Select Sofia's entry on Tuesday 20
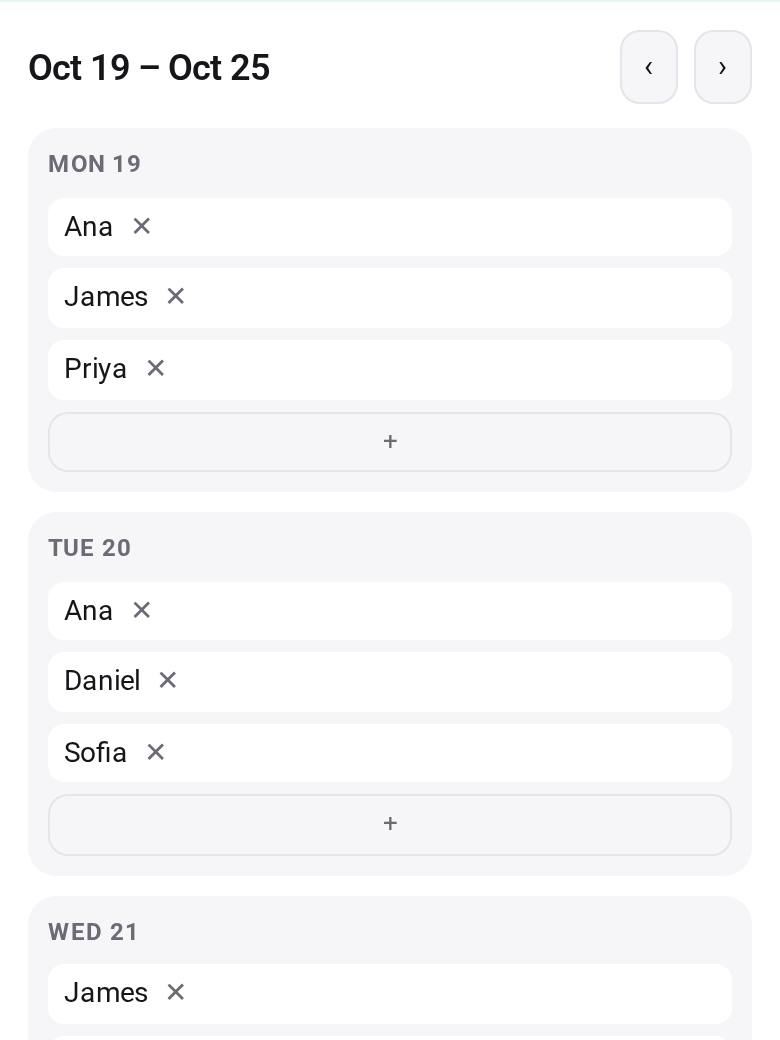The height and width of the screenshot is (1040, 780). coord(390,753)
